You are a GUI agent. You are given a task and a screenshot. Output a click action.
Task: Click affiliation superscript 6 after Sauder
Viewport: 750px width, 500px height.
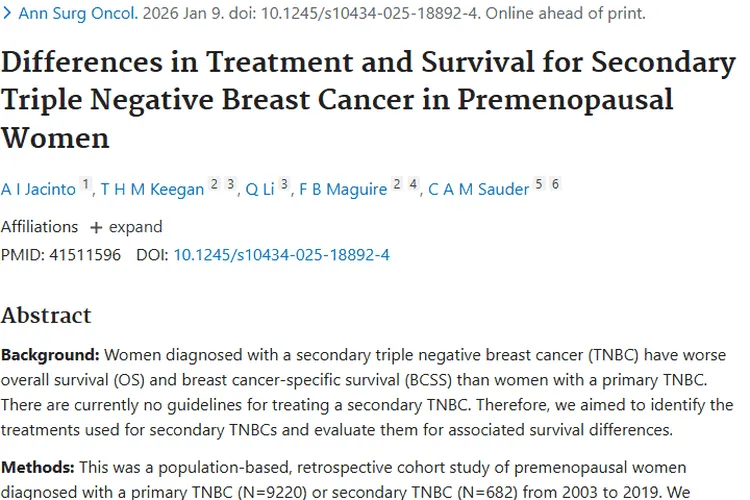pos(555,184)
